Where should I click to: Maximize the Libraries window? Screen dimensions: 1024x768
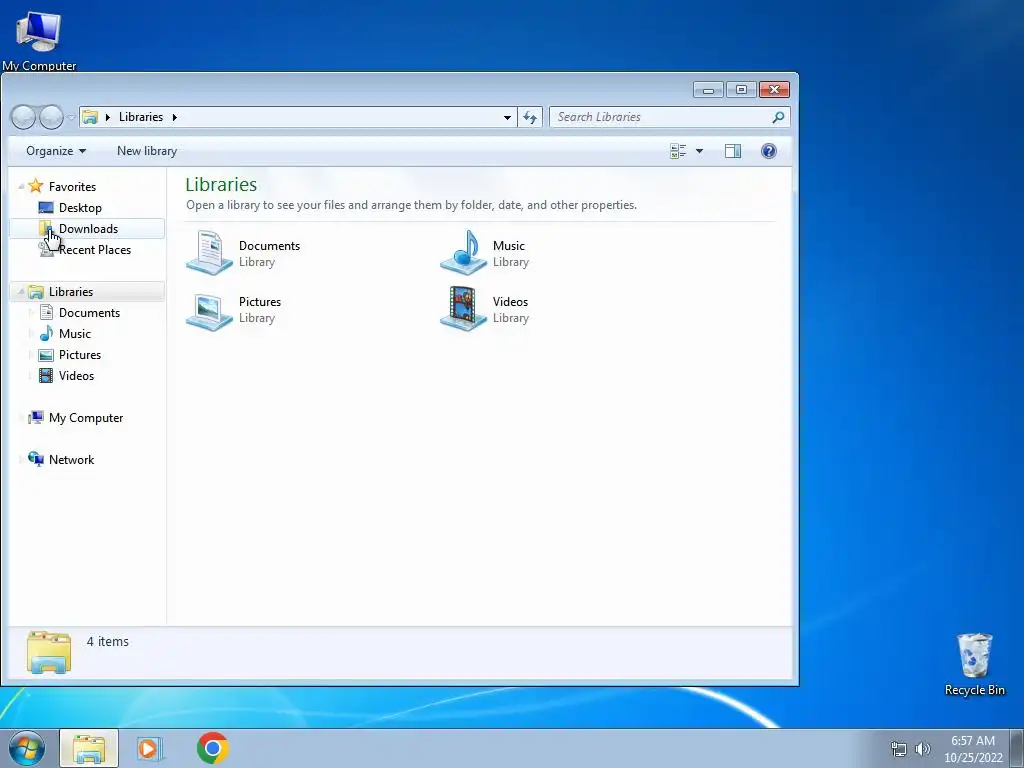coord(741,89)
